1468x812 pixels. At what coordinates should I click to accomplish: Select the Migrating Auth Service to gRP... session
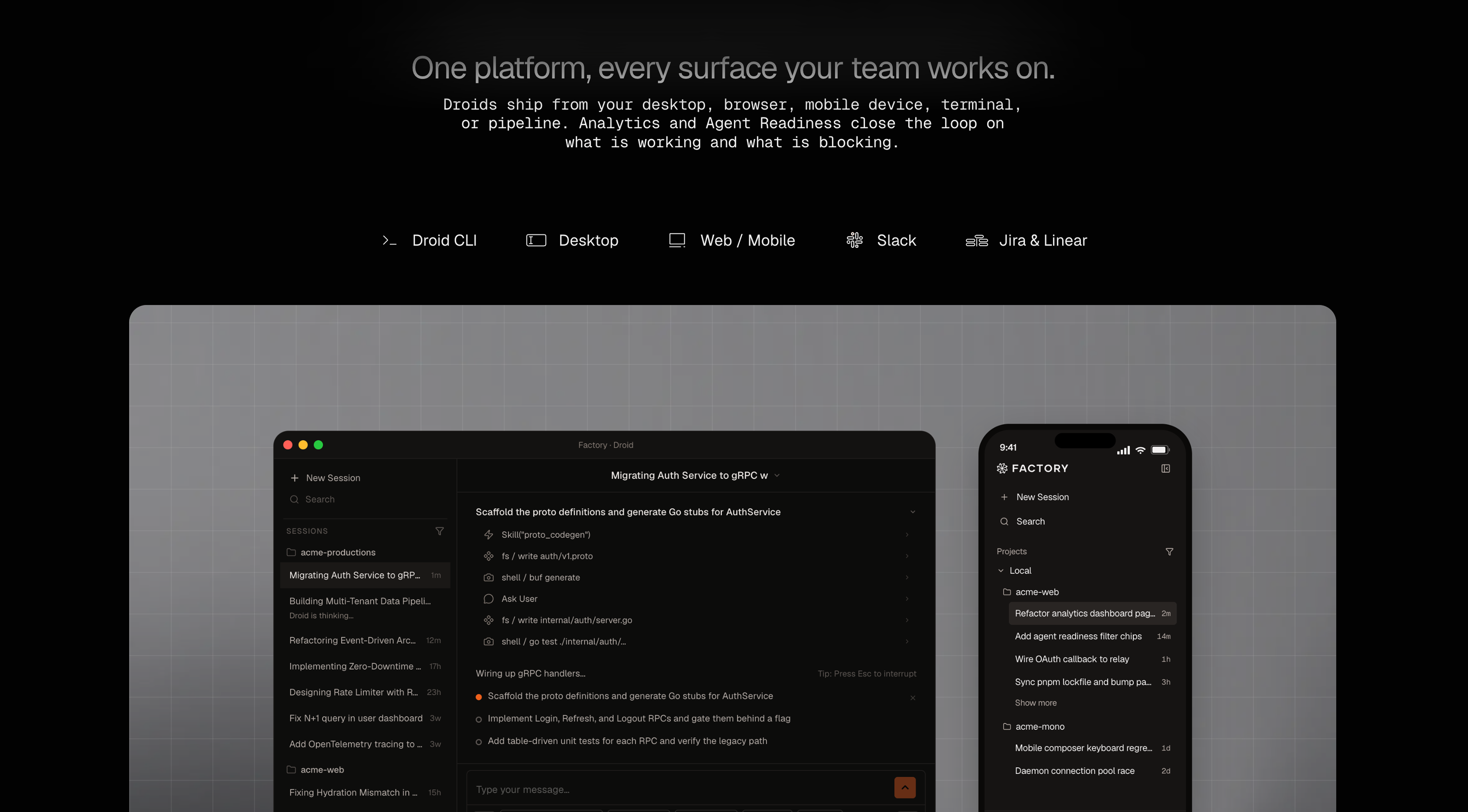tap(365, 575)
